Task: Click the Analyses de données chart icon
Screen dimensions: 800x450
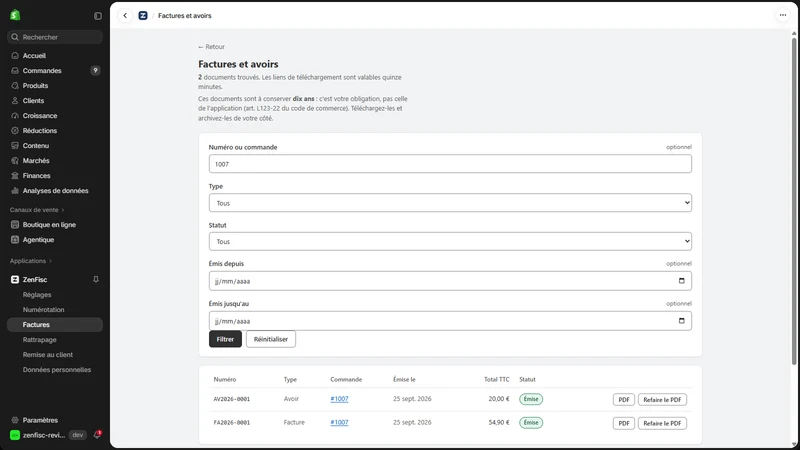Action: pyautogui.click(x=15, y=191)
